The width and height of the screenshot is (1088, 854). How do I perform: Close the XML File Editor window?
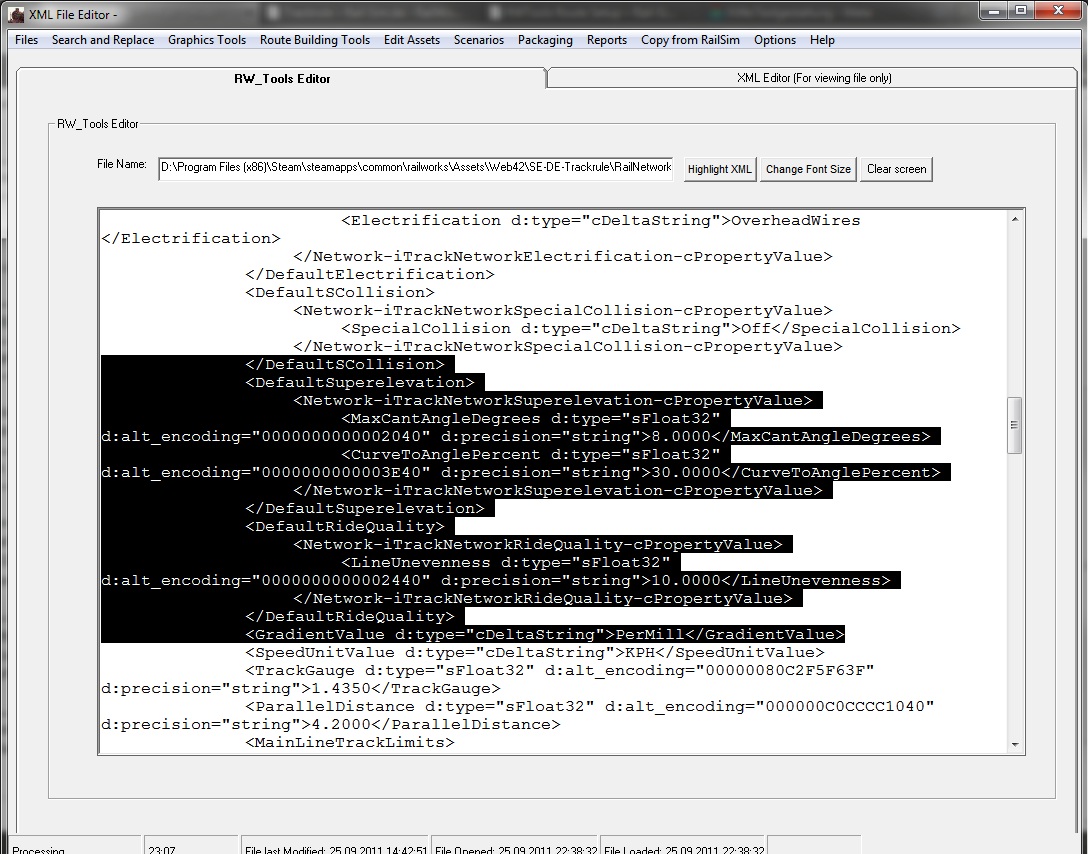pyautogui.click(x=1059, y=10)
